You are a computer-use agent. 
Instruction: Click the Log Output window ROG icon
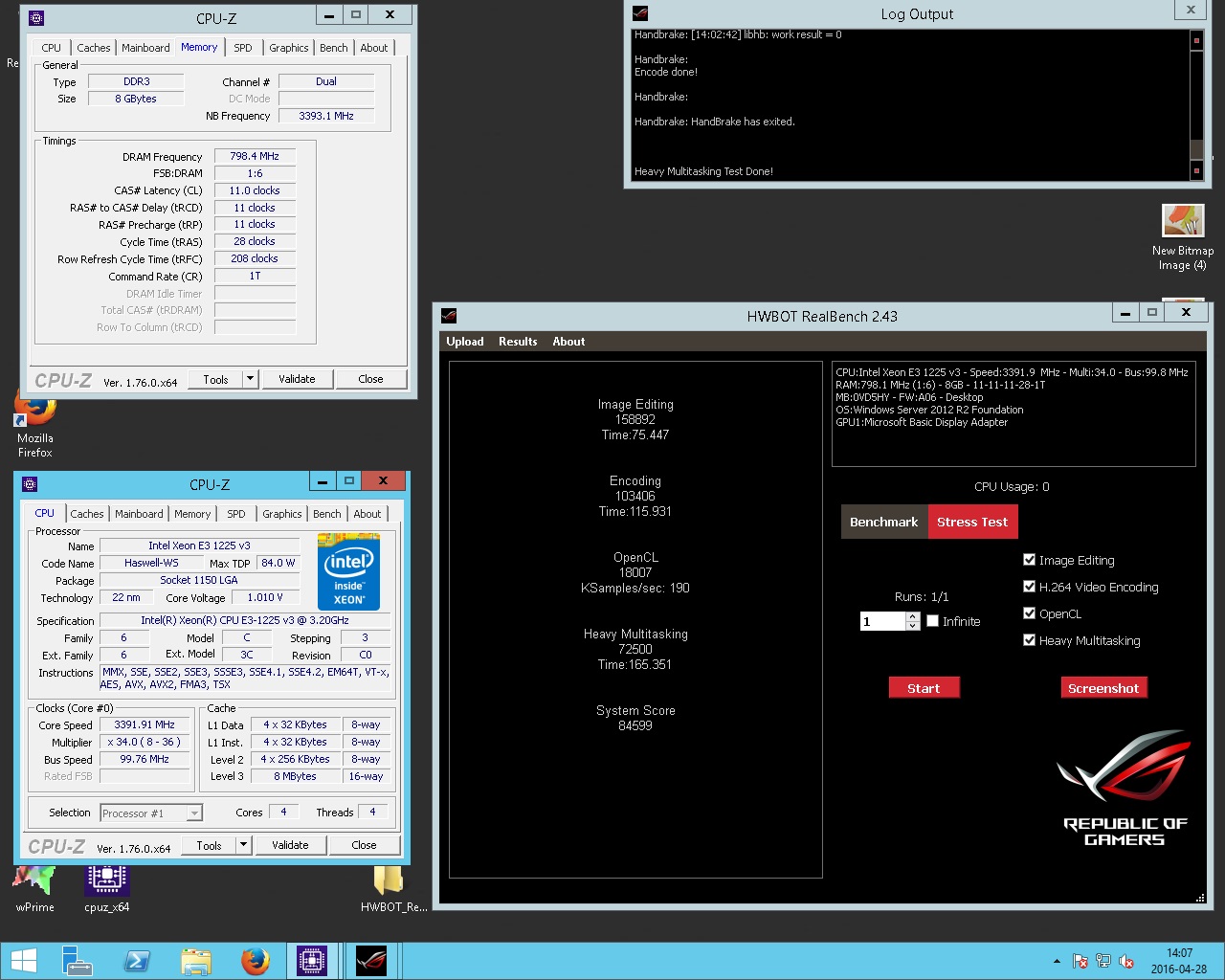click(x=640, y=13)
